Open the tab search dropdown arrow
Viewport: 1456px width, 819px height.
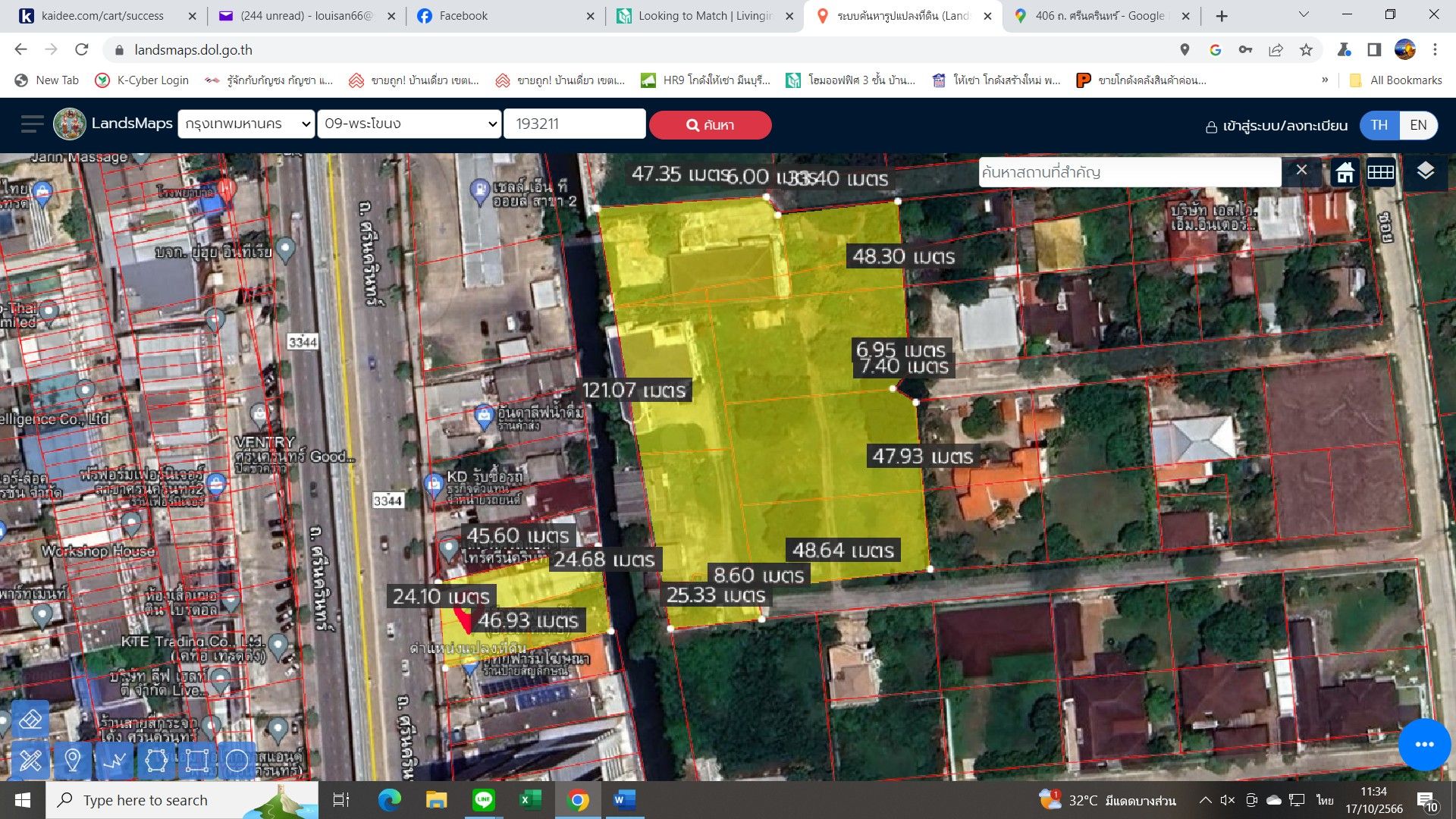click(x=1304, y=15)
